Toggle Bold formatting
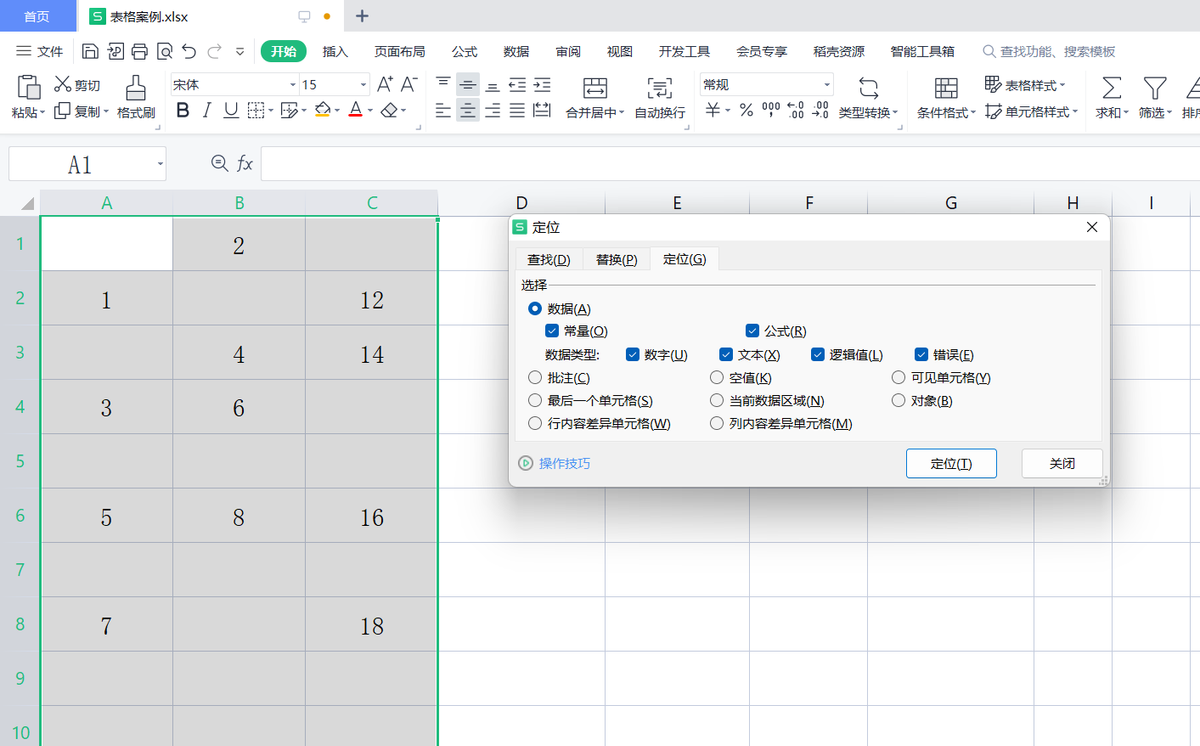 (x=182, y=111)
